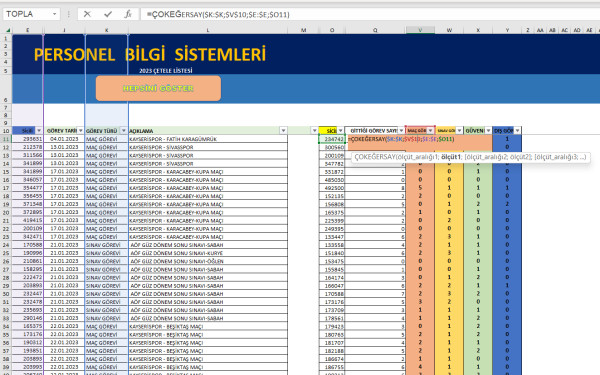The height and width of the screenshot is (375, 600).
Task: Click ölçüt_aralığı1 in the function tooltip
Action: 417,157
